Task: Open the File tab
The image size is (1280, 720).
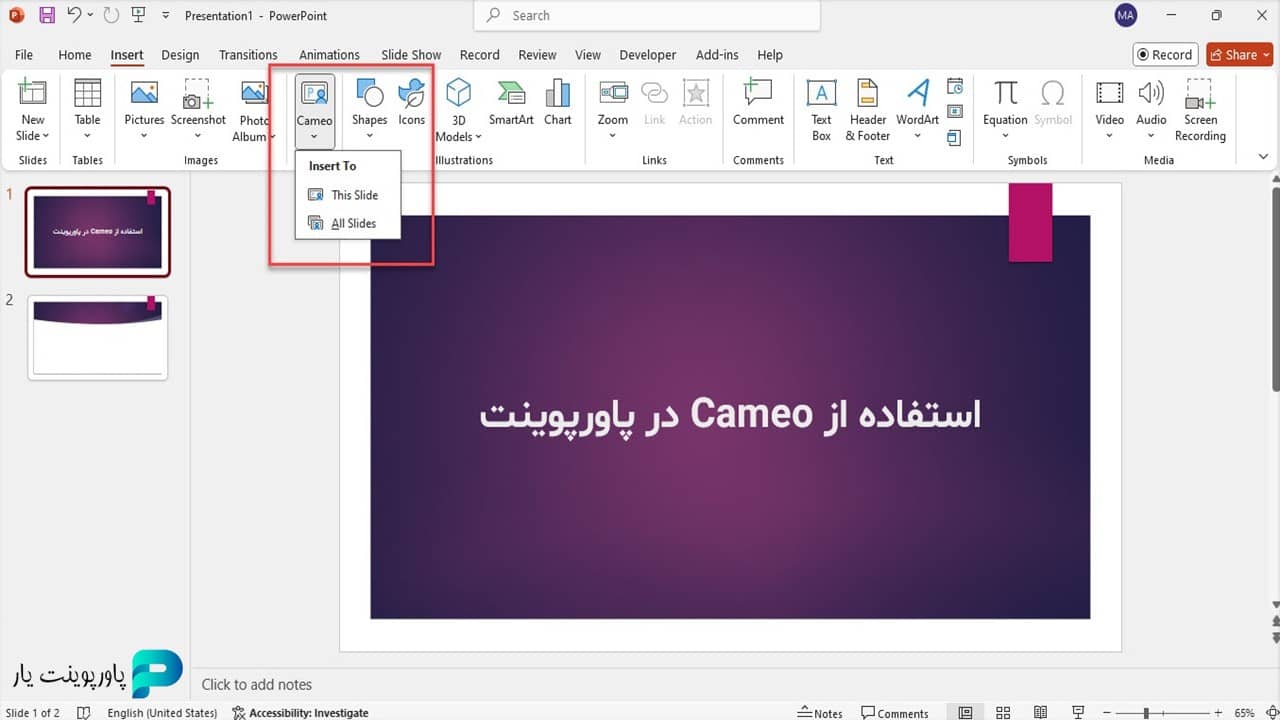Action: pos(24,55)
